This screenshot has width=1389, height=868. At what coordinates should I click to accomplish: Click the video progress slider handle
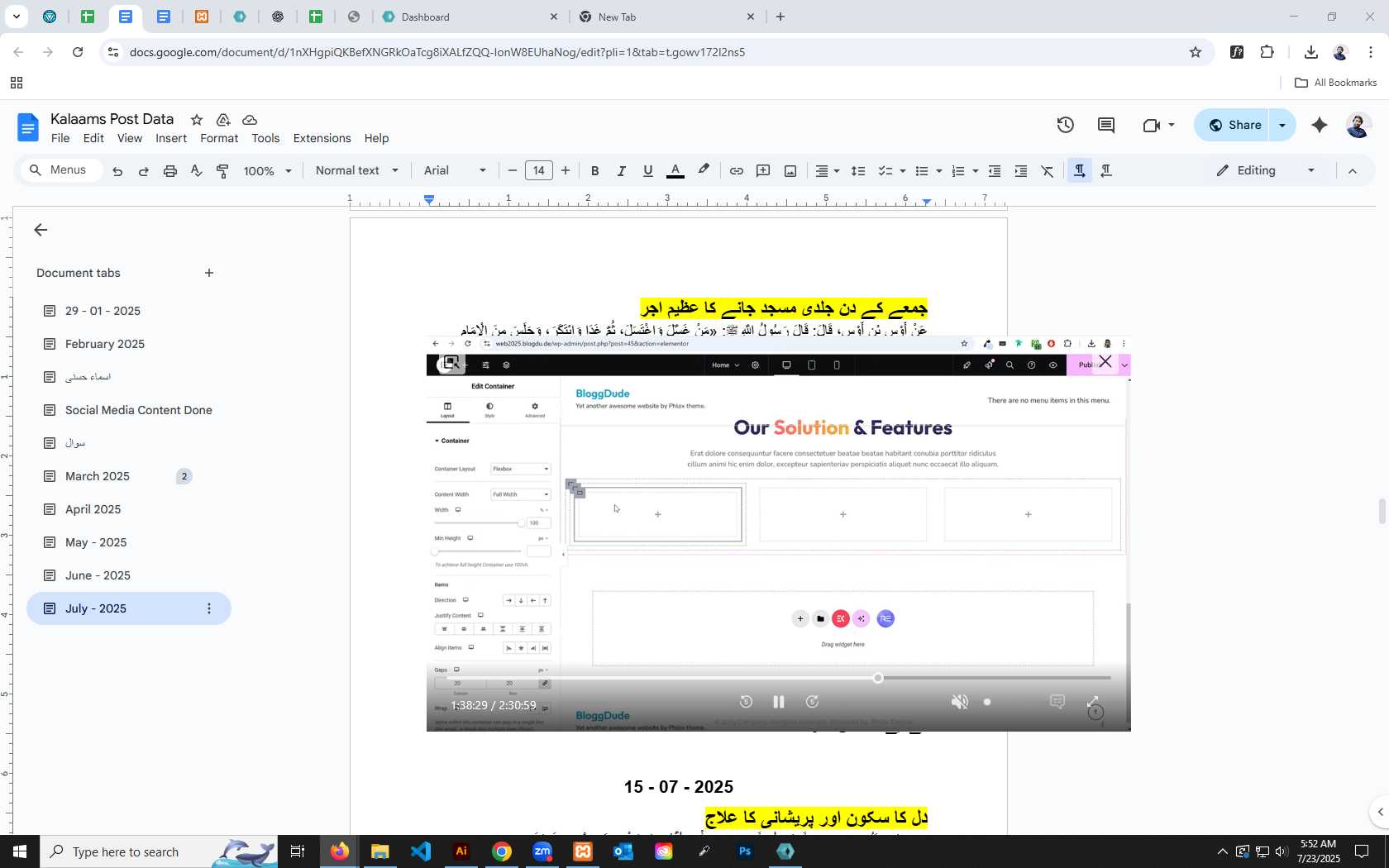(x=878, y=678)
